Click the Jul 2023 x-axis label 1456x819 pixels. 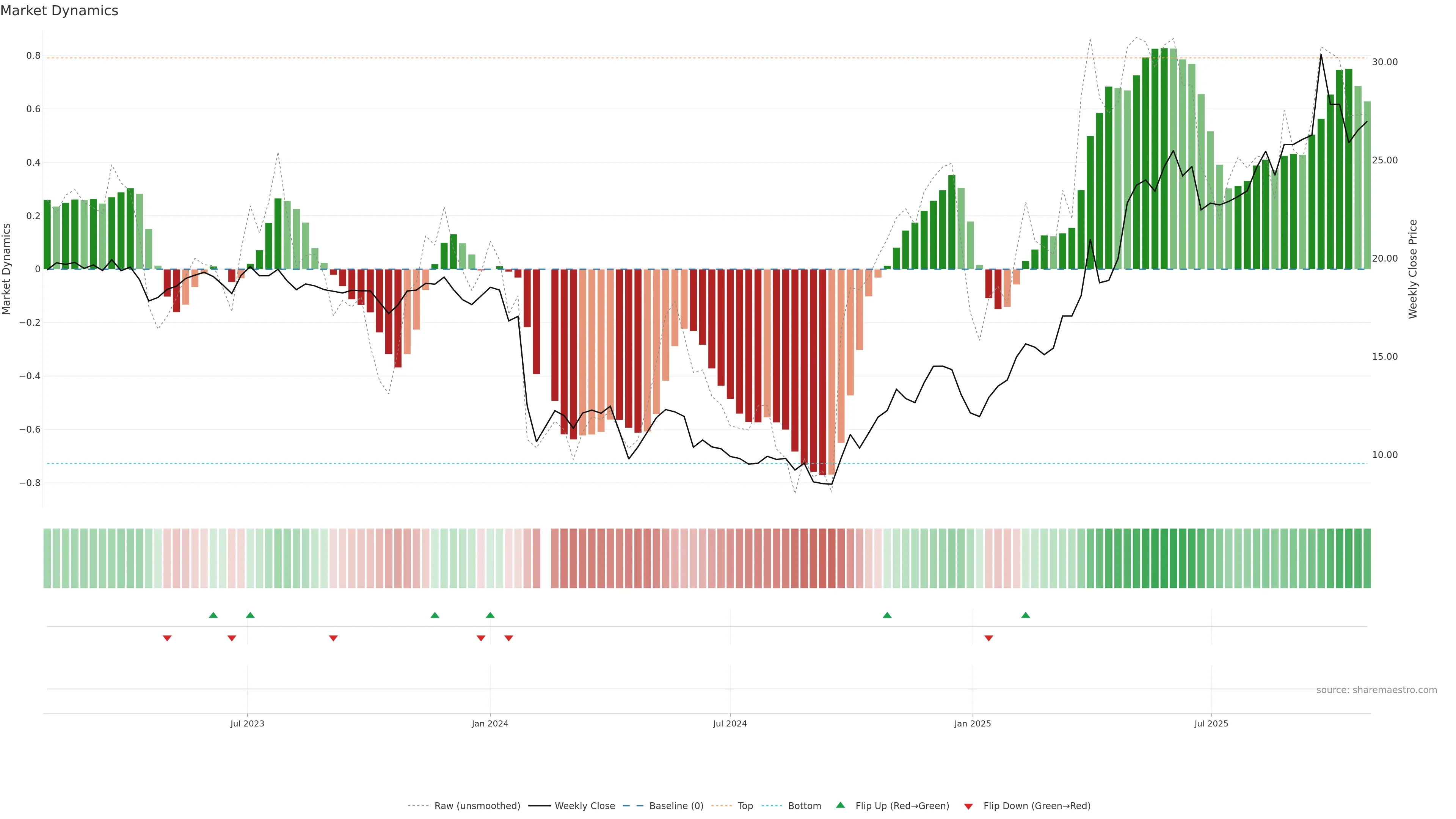(247, 723)
